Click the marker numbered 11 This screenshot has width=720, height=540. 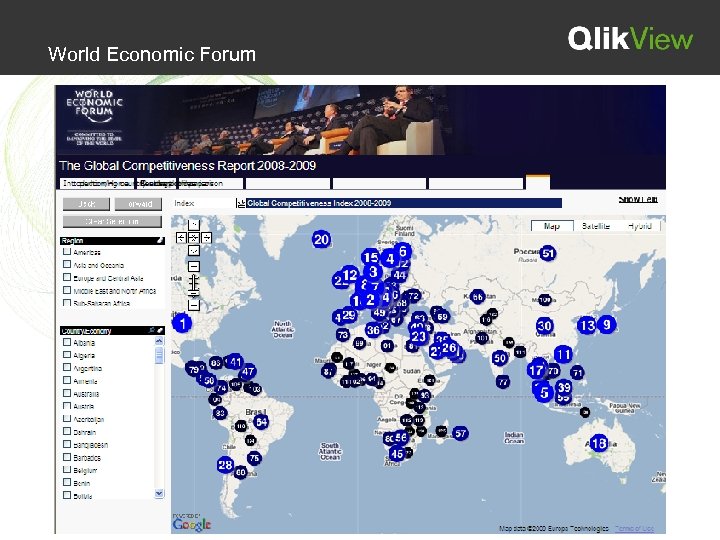pos(563,354)
